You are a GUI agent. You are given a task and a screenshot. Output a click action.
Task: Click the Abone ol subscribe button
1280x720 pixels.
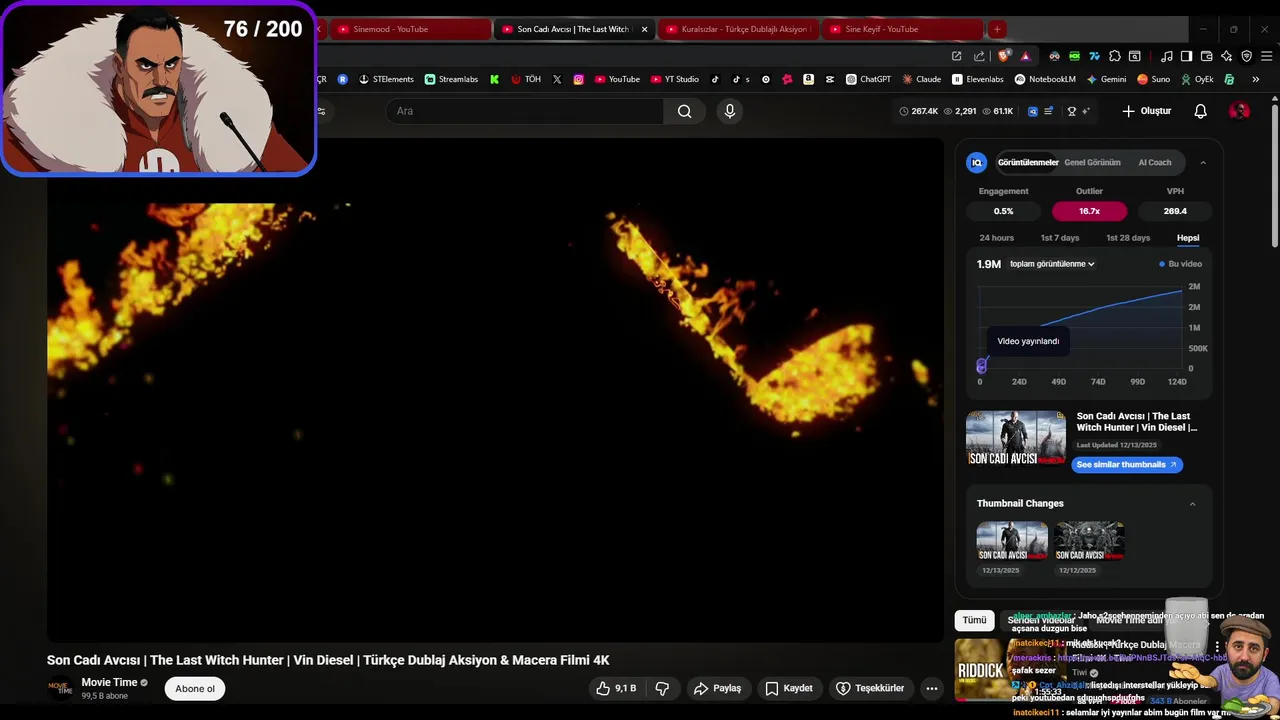coord(195,688)
